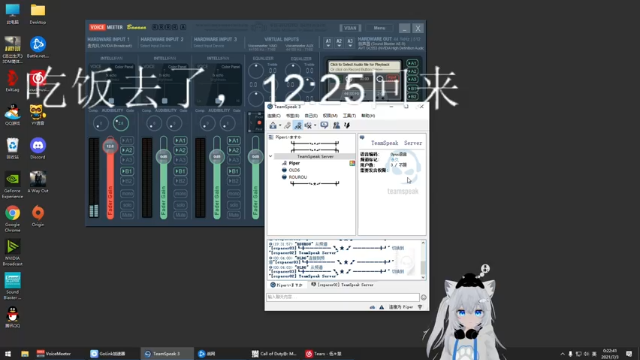Viewport: 640px width, 360px height.
Task: Open the emoji picker beside chat input
Action: pyautogui.click(x=424, y=297)
